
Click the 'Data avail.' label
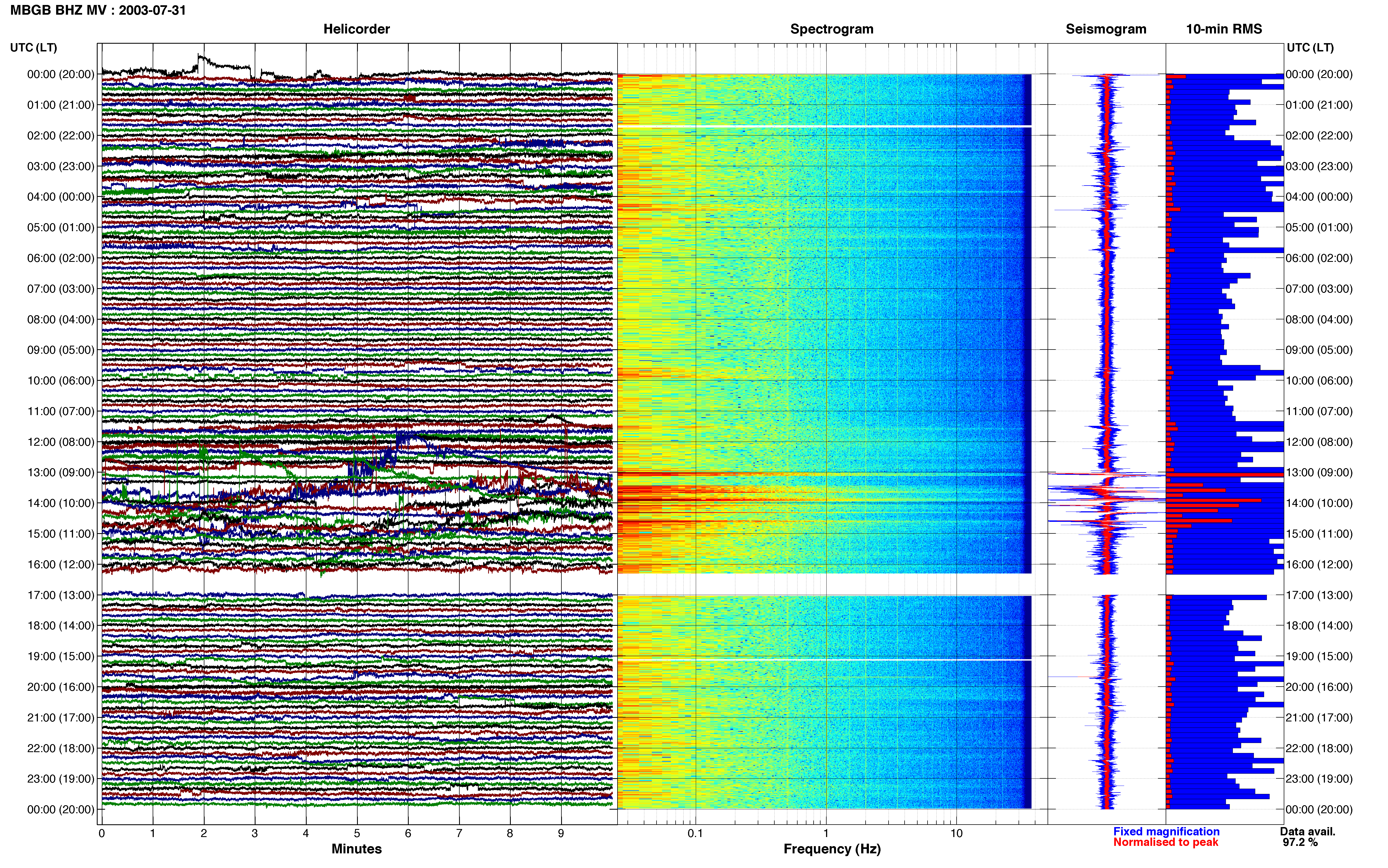(x=1308, y=831)
